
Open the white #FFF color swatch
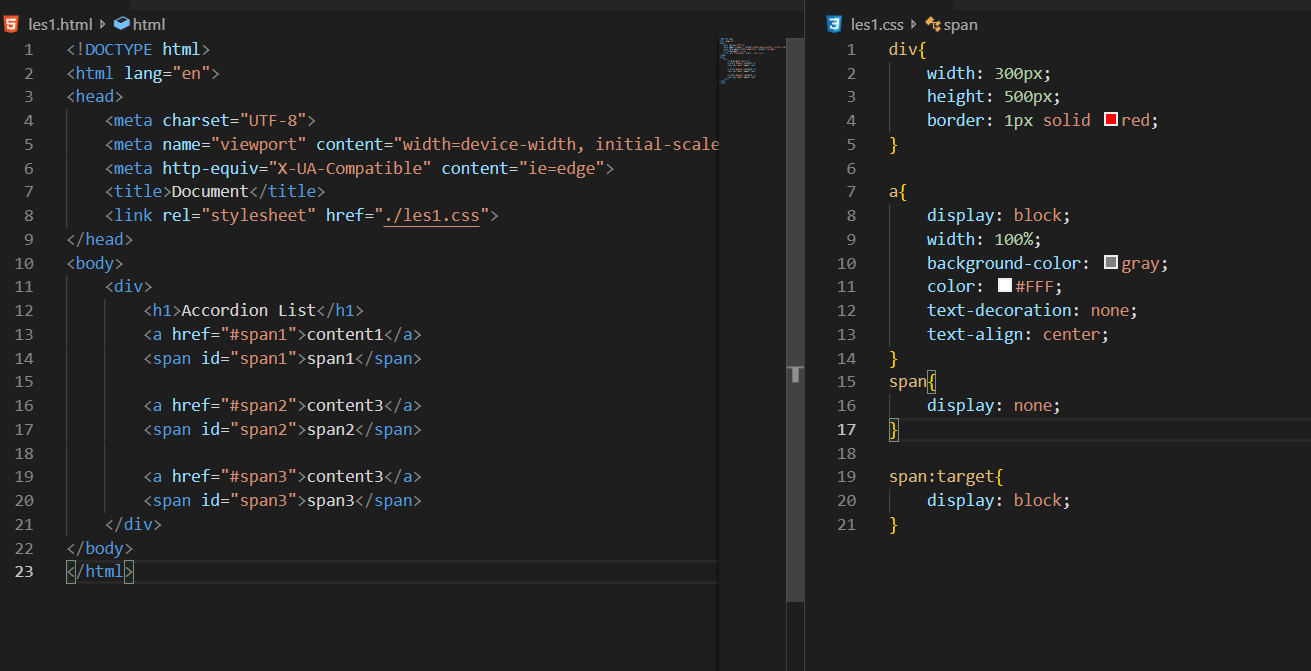coord(1005,287)
